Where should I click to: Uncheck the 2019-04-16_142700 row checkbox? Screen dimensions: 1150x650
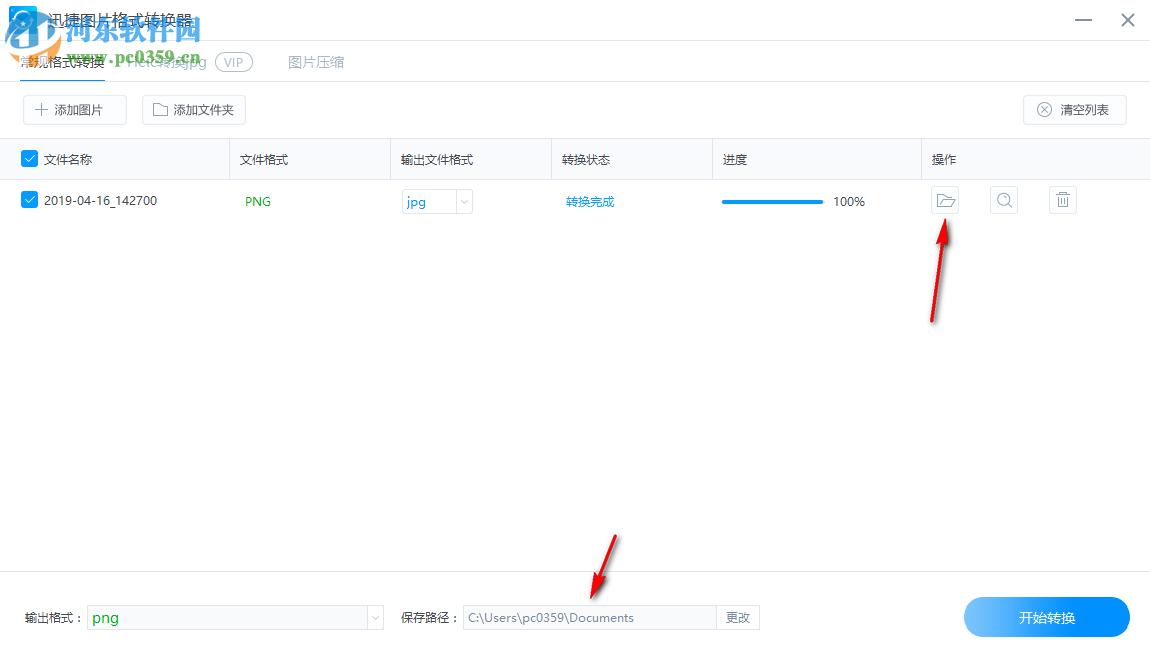28,200
